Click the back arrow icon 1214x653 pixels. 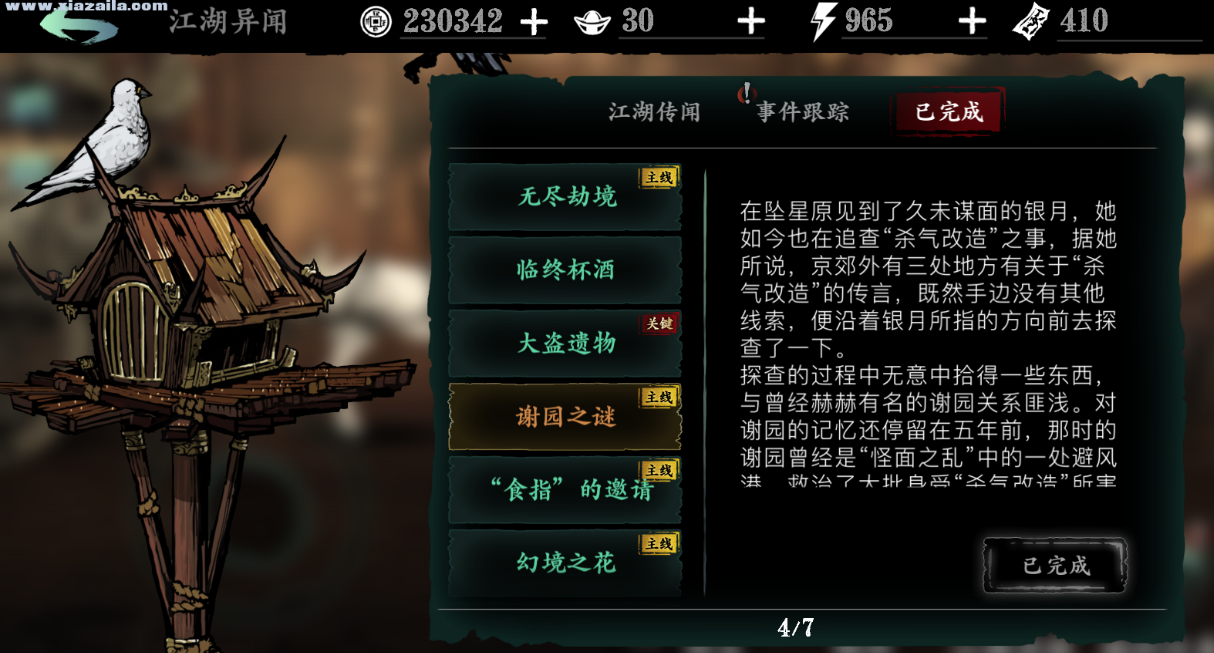coord(78,24)
